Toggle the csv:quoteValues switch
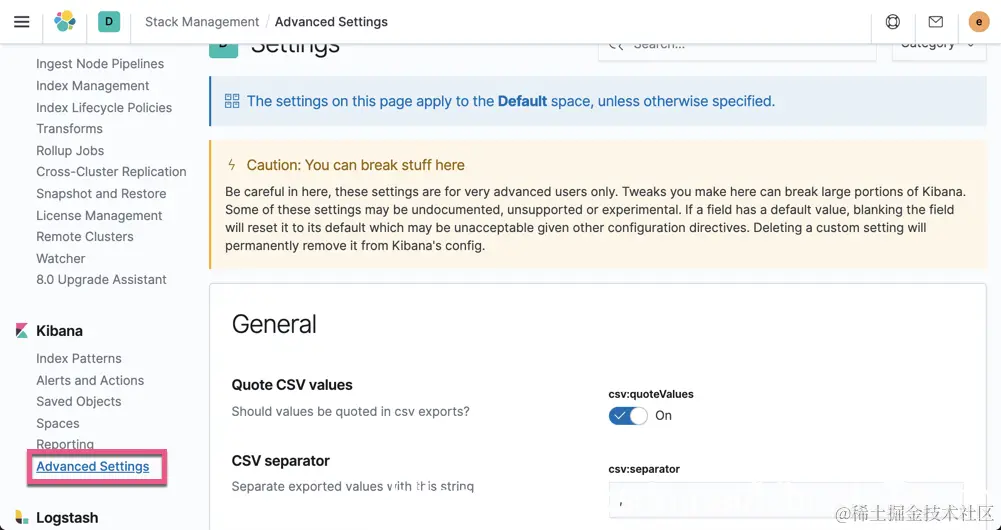Screen dimensions: 1001x530 click(628, 416)
